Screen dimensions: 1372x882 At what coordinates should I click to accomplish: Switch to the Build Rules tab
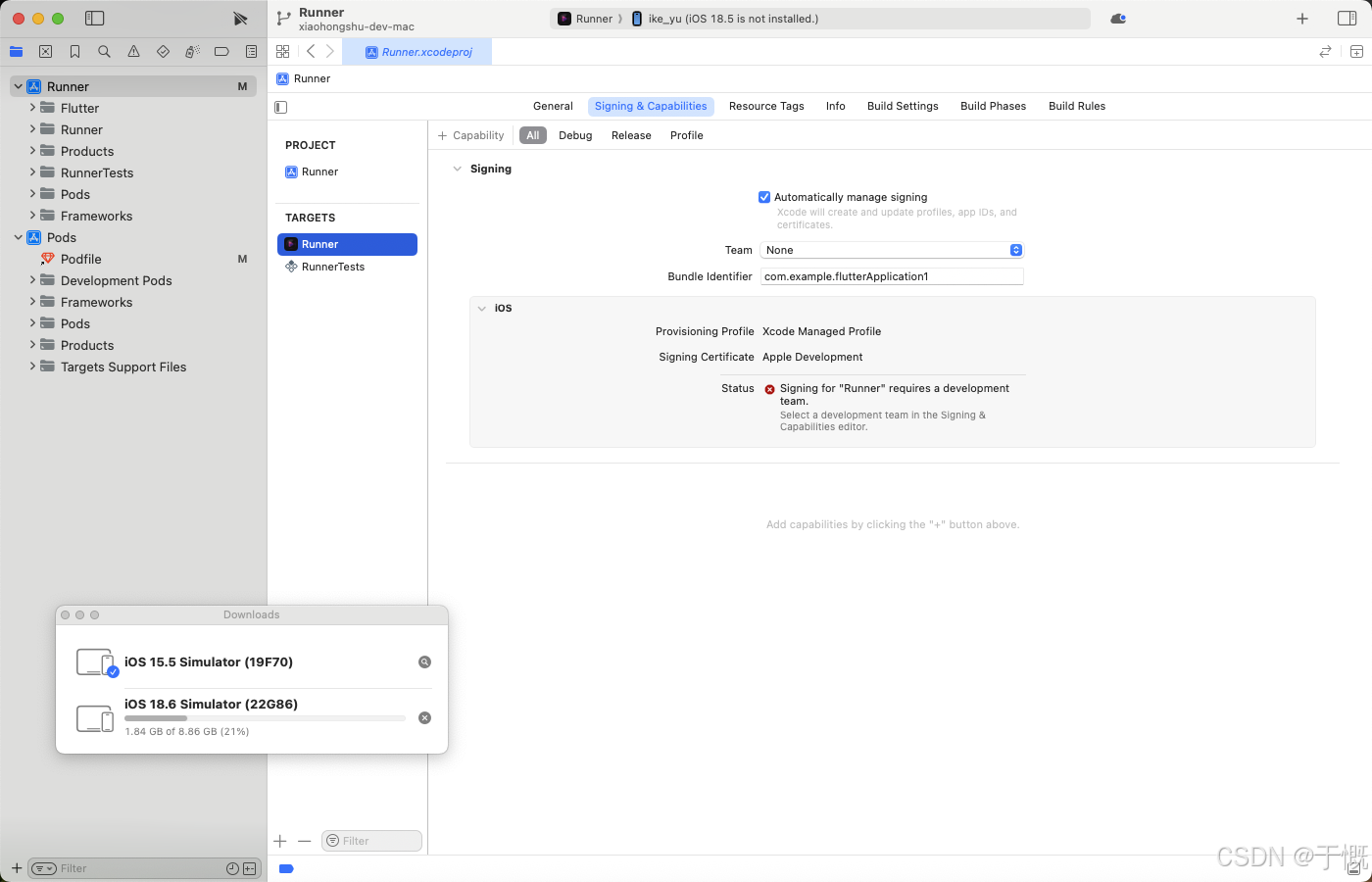(x=1077, y=106)
